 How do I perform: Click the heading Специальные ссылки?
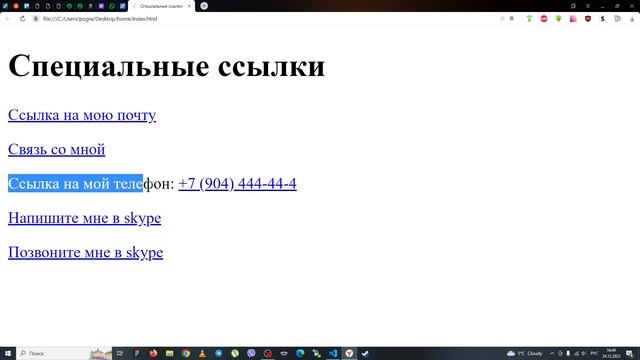(x=167, y=65)
